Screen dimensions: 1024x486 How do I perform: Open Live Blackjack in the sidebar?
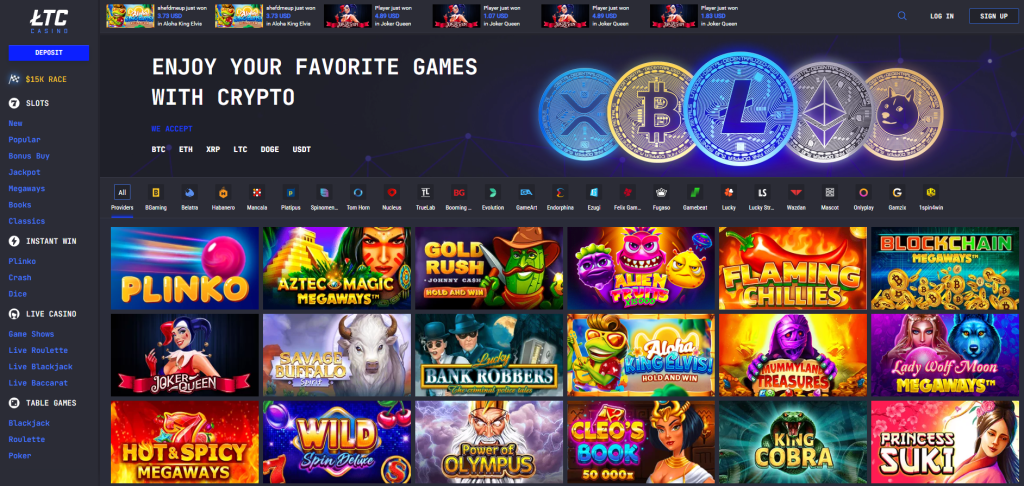(x=40, y=367)
